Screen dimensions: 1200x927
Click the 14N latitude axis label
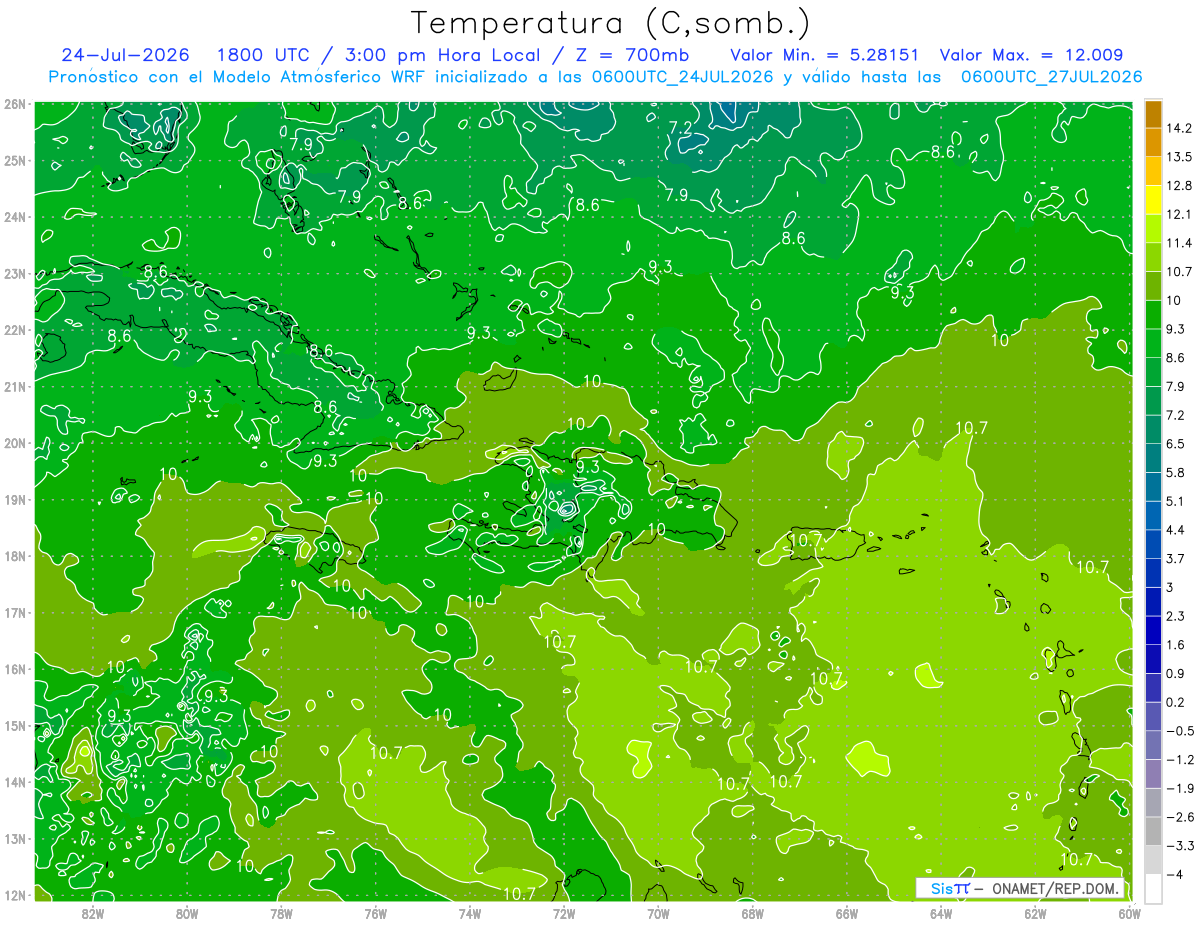15,782
